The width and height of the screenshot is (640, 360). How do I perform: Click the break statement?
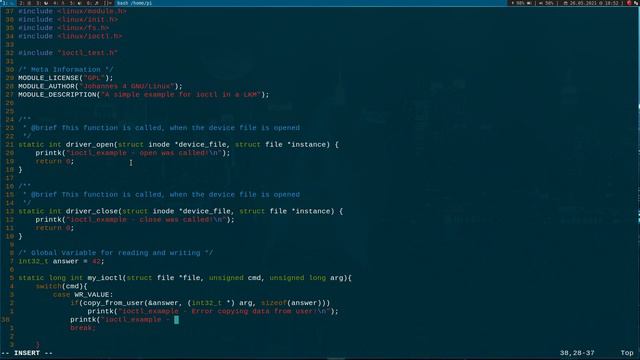coord(82,328)
